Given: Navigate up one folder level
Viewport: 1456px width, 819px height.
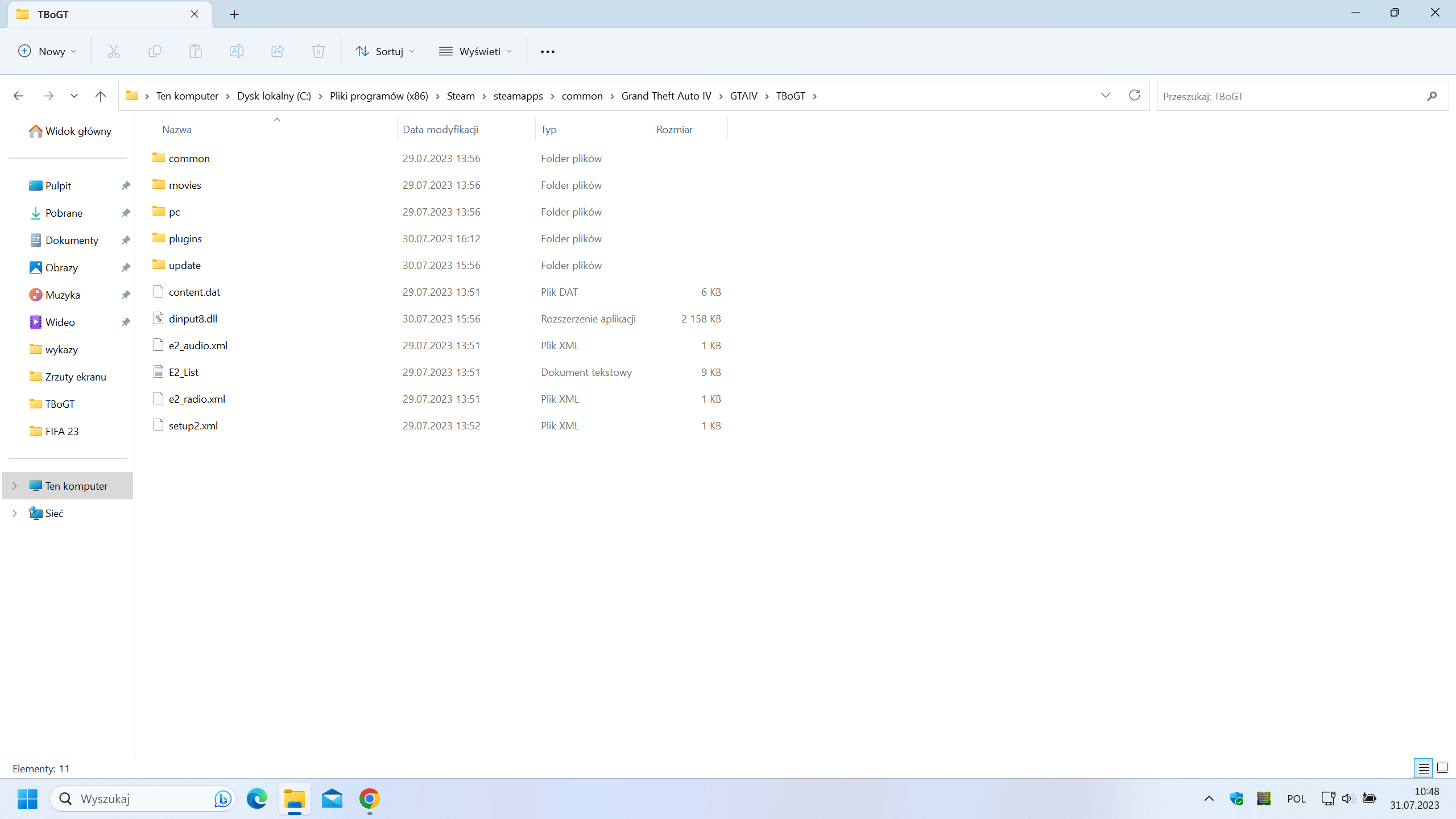Looking at the screenshot, I should click(100, 96).
